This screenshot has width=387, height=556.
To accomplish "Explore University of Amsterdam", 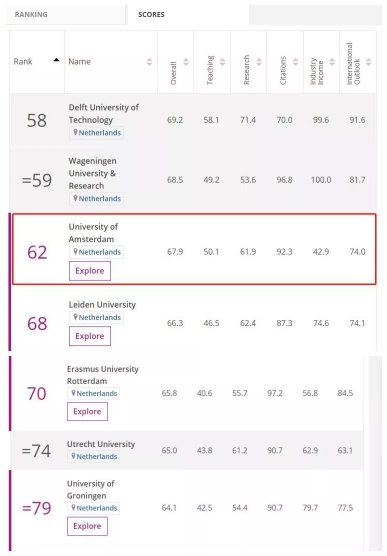I will click(90, 271).
